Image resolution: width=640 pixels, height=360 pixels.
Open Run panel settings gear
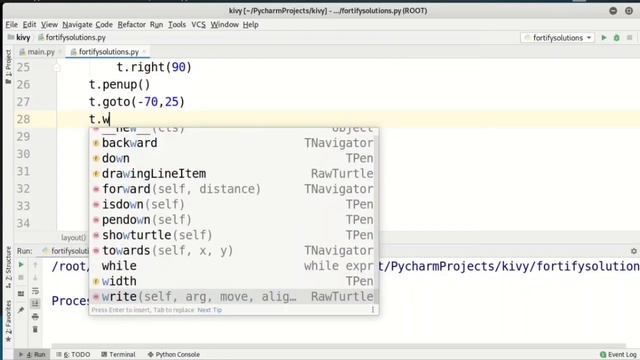tap(633, 251)
